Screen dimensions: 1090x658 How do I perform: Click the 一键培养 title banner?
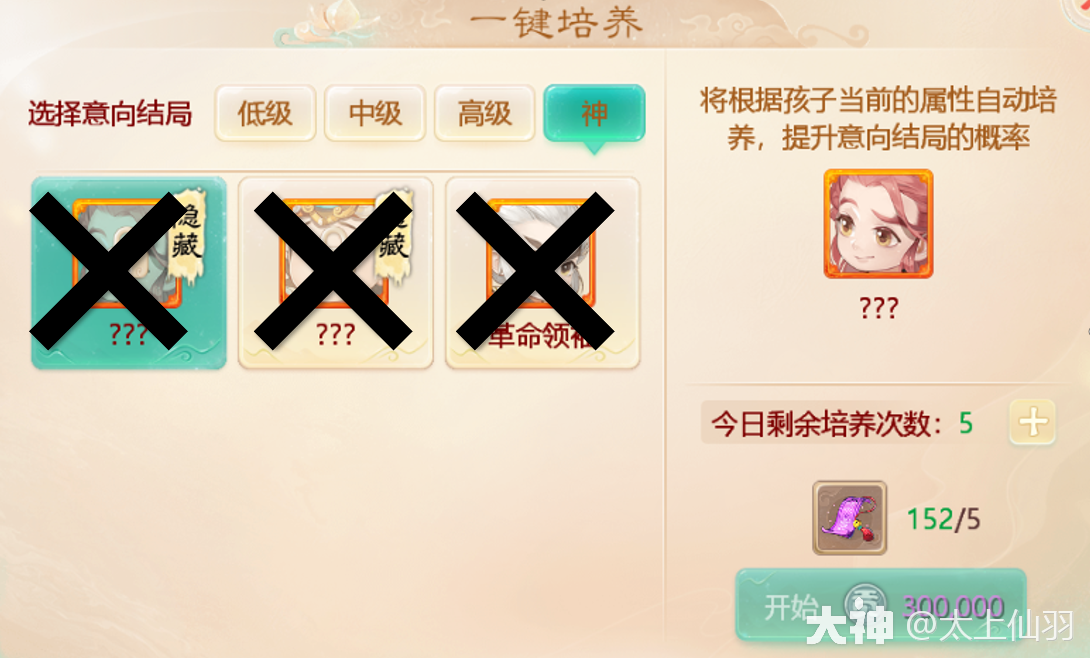coord(556,22)
